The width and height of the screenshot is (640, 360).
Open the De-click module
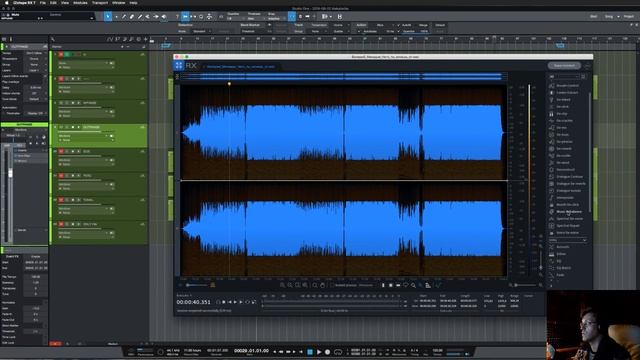(562, 107)
